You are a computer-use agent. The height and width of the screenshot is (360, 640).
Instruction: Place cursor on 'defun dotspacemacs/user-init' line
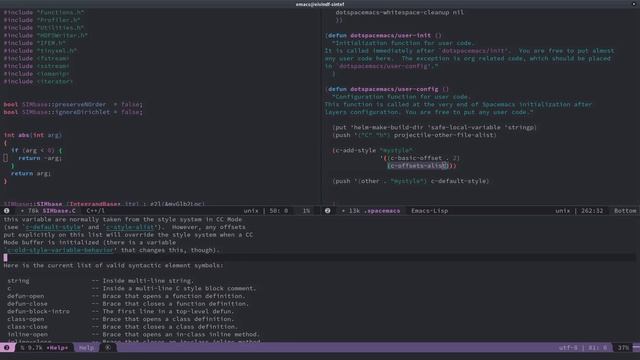coord(383,36)
